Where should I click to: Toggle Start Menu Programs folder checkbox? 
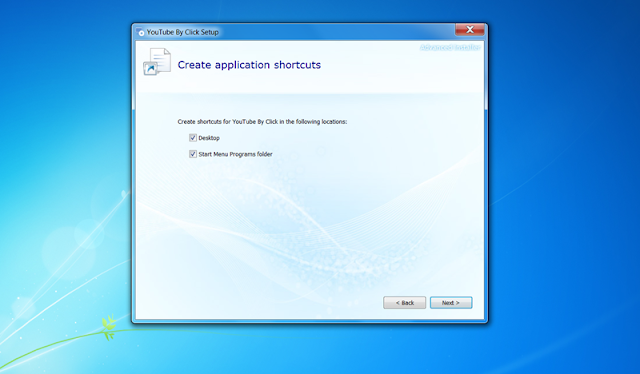[x=193, y=154]
